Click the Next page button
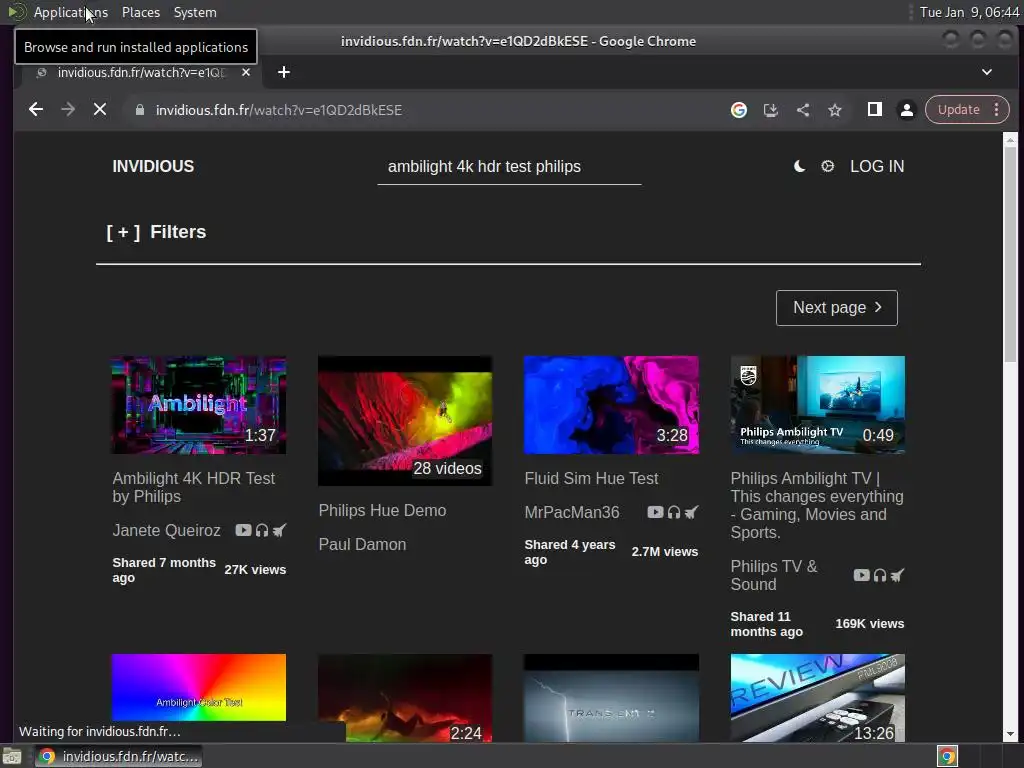1024x768 pixels. point(837,308)
